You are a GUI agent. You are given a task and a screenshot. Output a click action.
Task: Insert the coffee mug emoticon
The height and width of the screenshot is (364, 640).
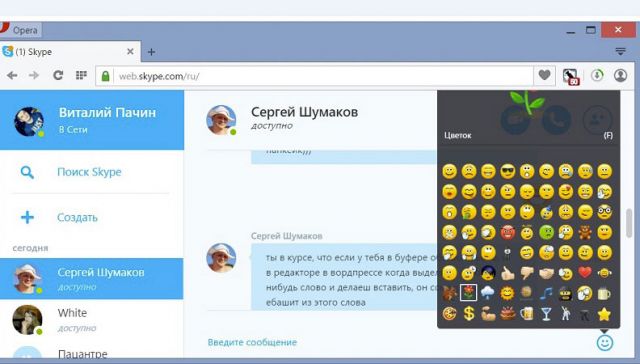(604, 293)
